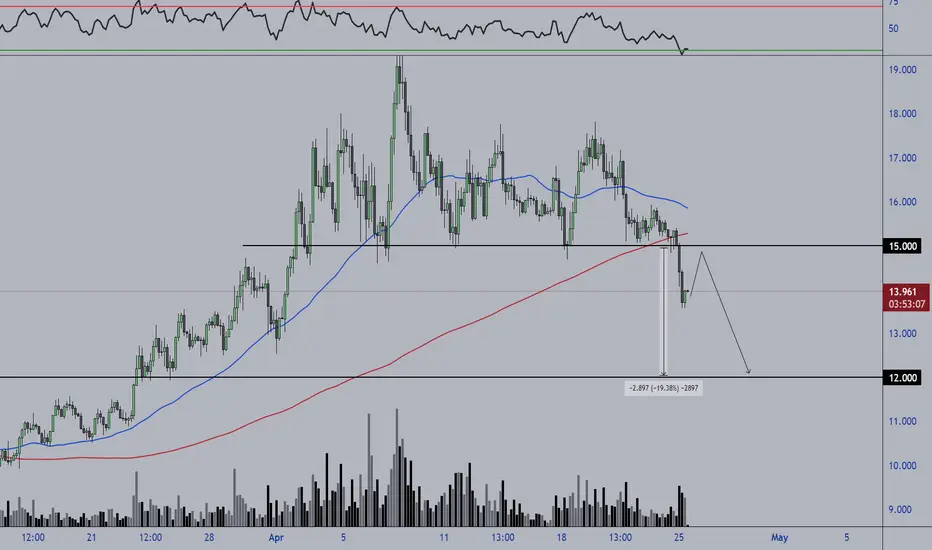Image resolution: width=932 pixels, height=550 pixels.
Task: Click the 10.000 price axis label
Action: [902, 465]
